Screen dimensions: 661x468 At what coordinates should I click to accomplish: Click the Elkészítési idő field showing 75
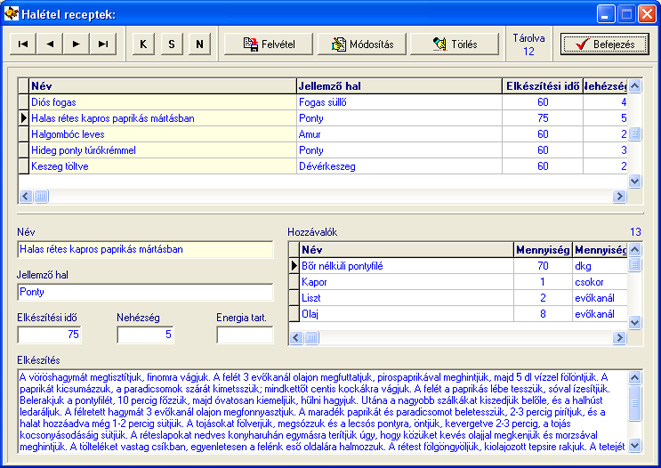tap(49, 335)
